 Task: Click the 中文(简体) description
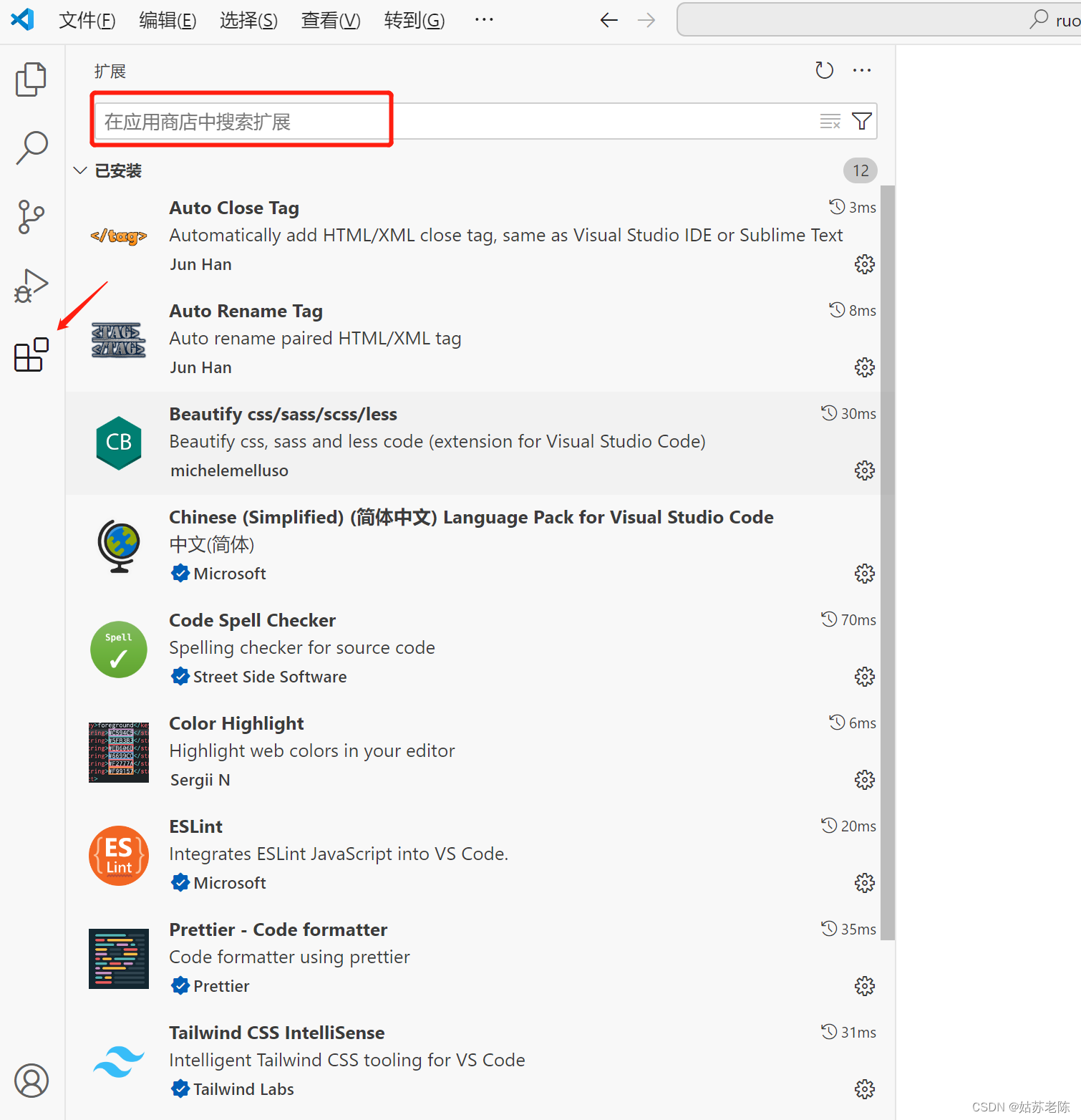(211, 544)
